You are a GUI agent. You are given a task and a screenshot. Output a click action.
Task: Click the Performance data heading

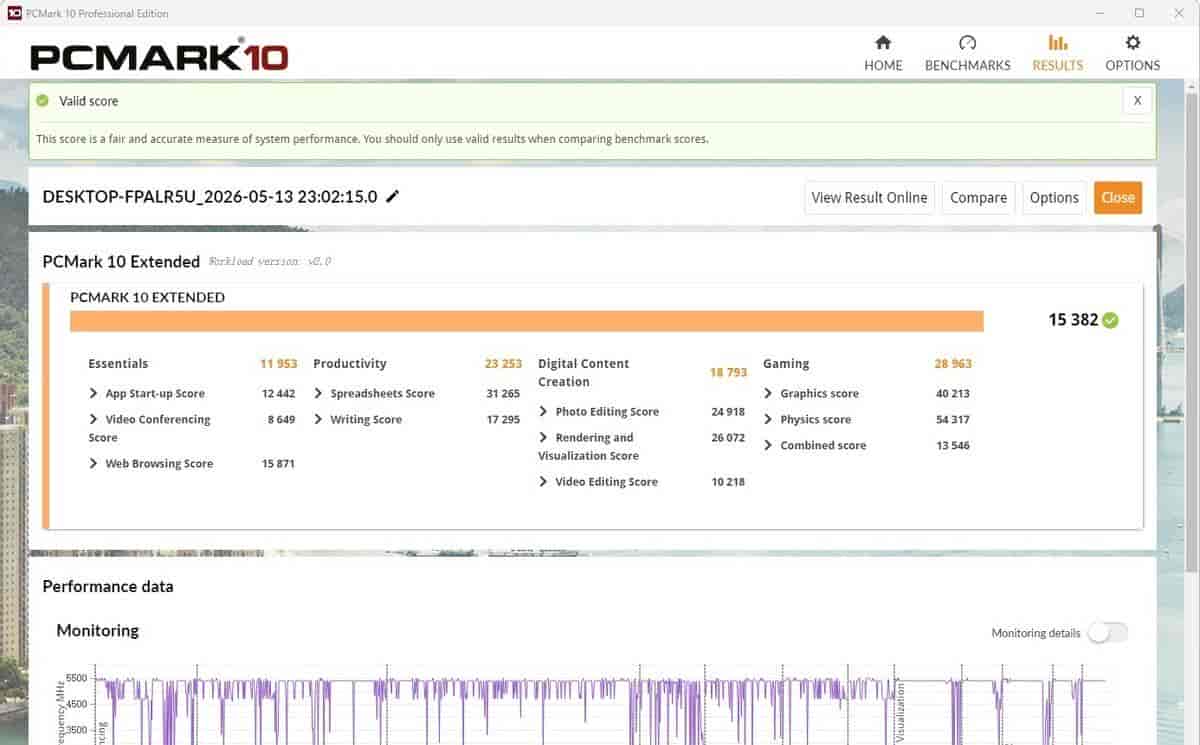[x=108, y=587]
